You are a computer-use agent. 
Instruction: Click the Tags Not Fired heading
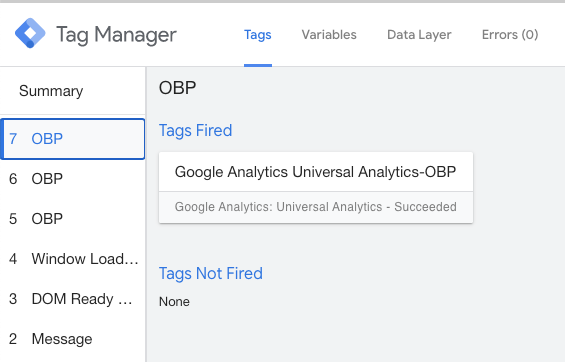[x=211, y=273]
